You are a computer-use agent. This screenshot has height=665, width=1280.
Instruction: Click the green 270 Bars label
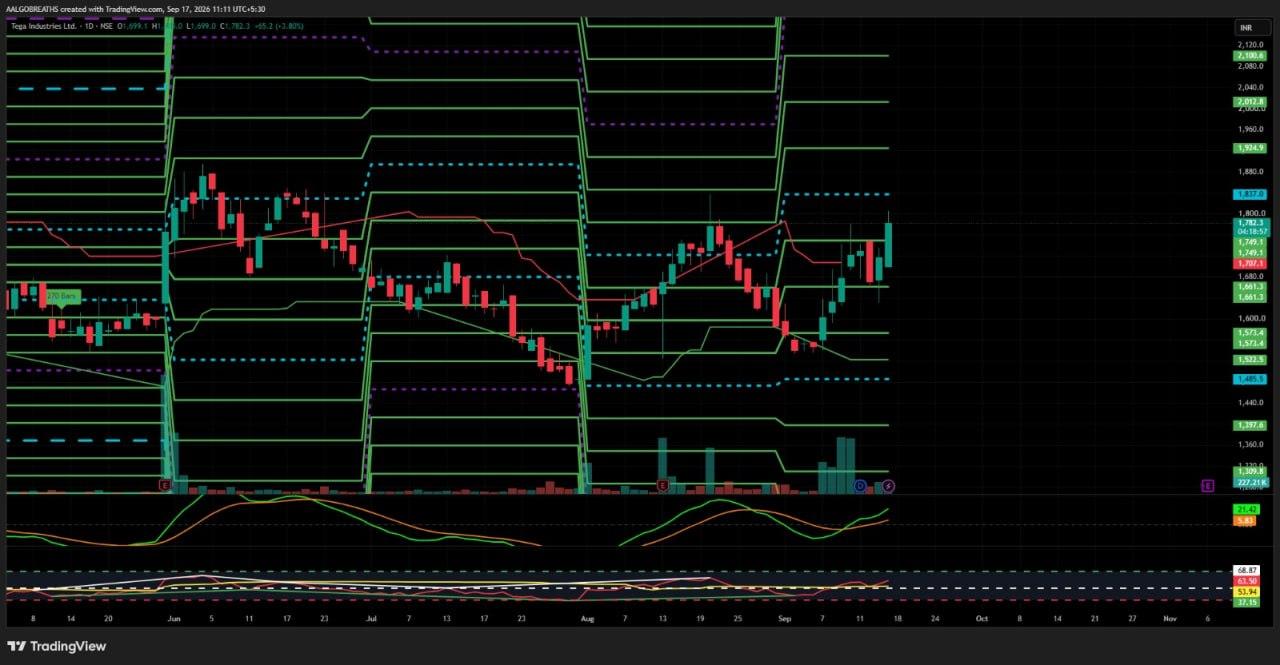(62, 296)
